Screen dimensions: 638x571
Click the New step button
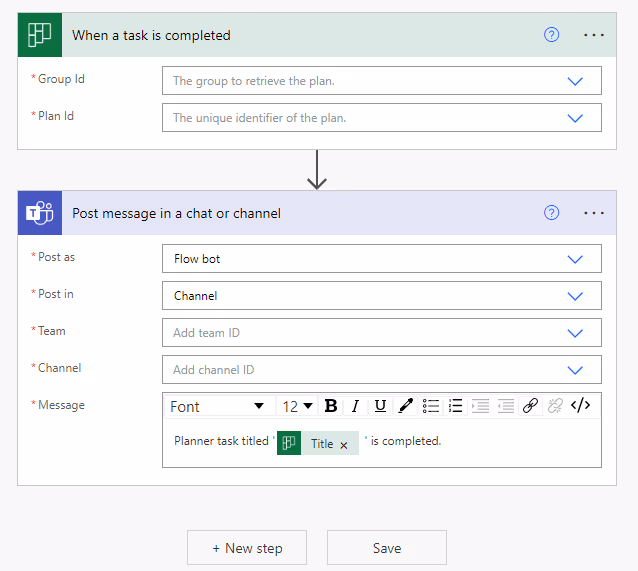tap(247, 548)
